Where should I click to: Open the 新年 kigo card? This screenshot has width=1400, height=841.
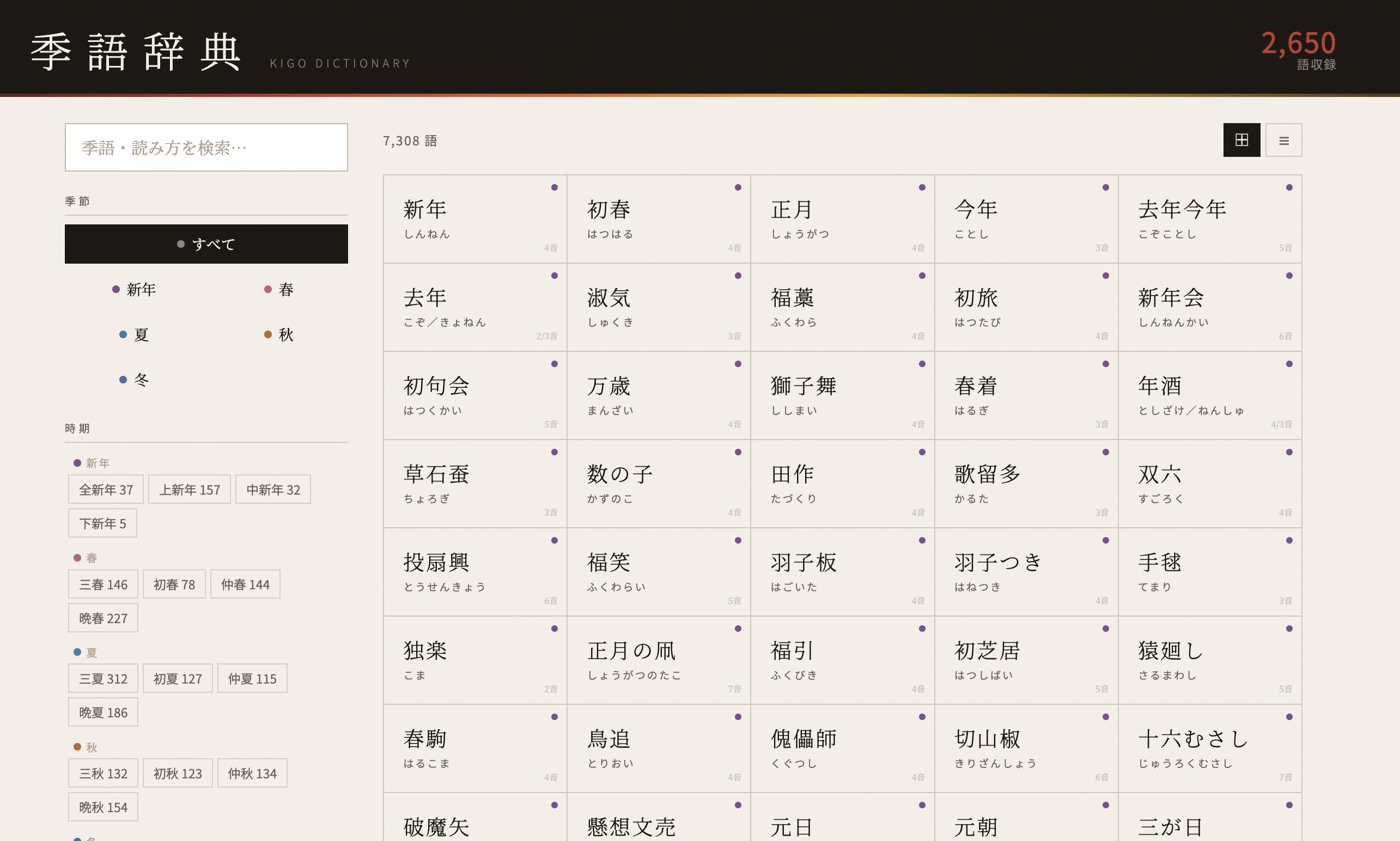click(474, 219)
